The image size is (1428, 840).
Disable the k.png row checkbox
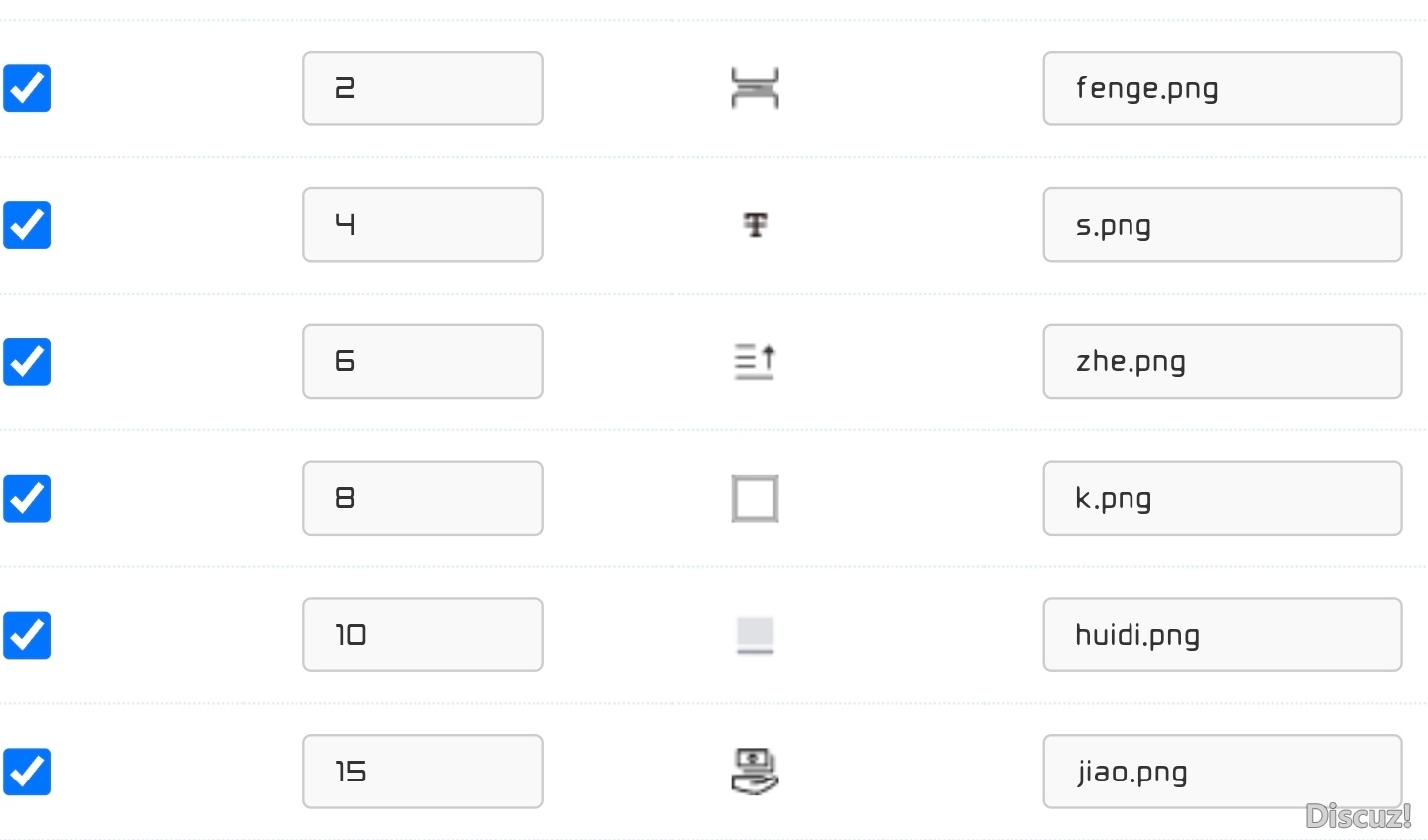[27, 498]
